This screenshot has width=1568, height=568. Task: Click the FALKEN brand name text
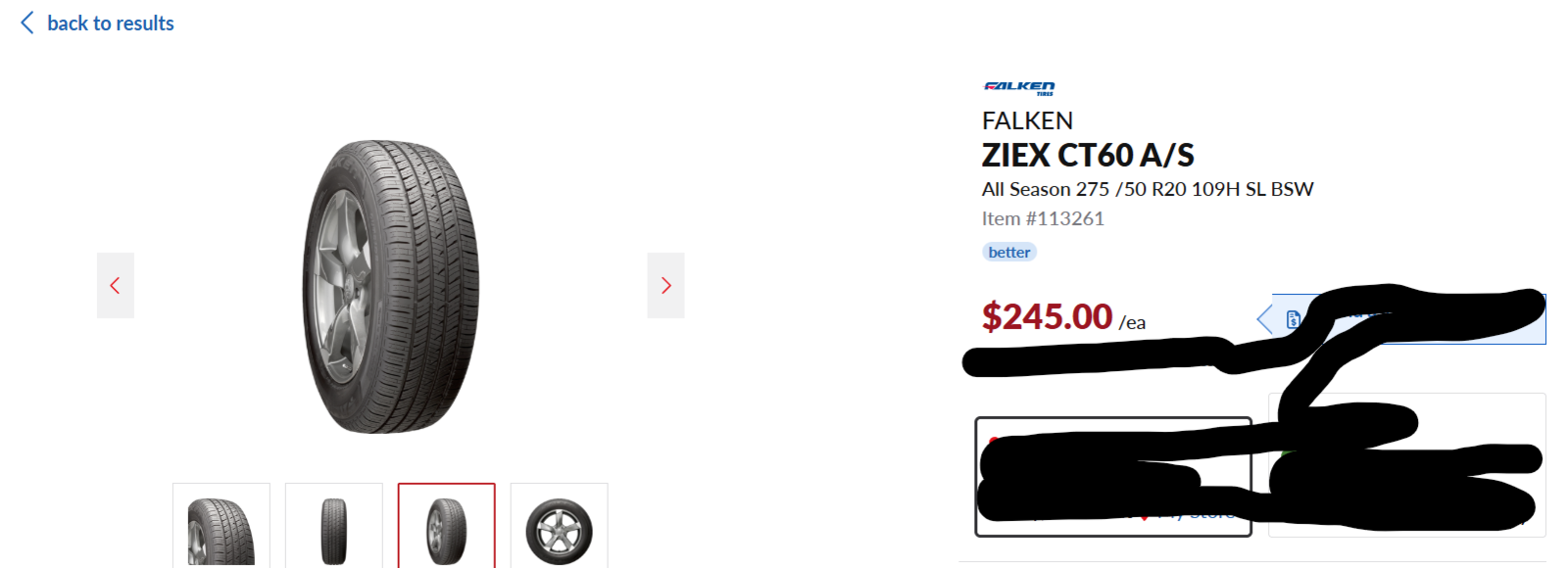tap(1027, 120)
